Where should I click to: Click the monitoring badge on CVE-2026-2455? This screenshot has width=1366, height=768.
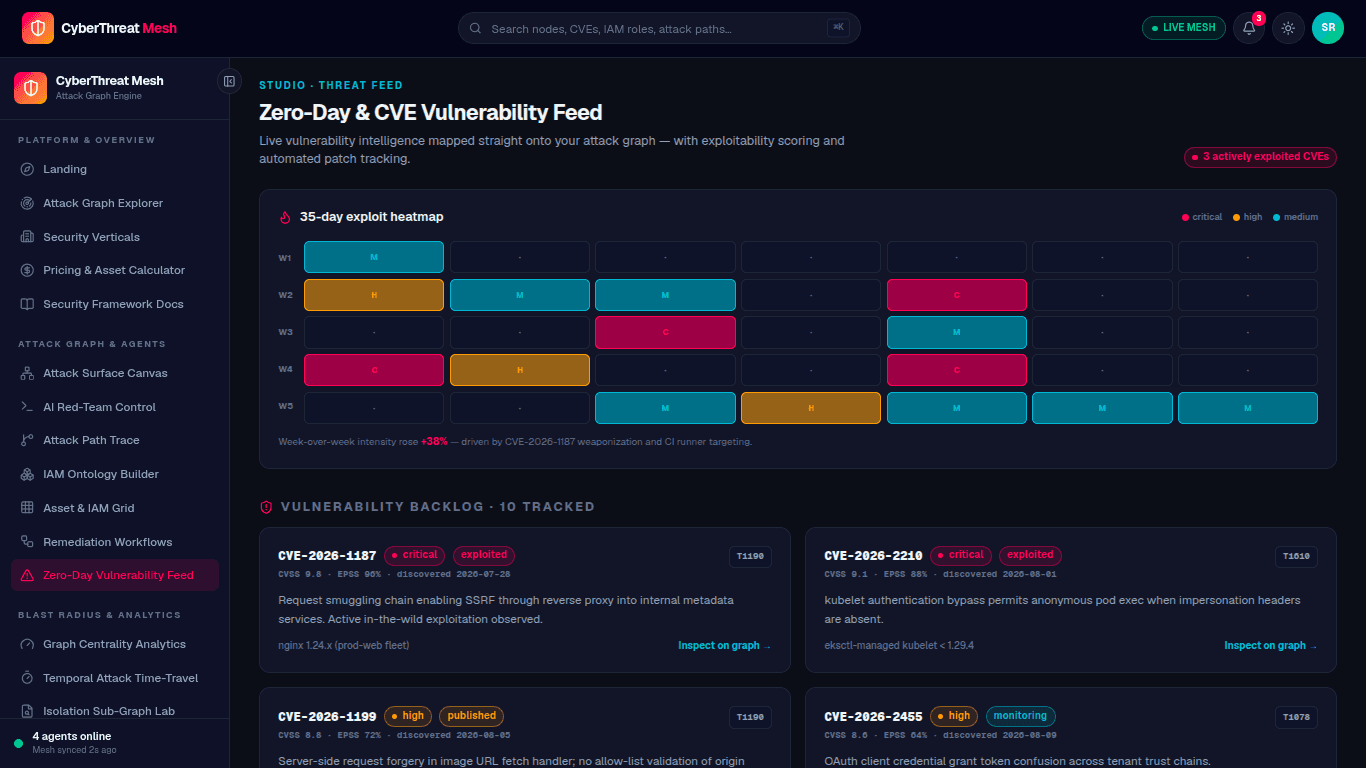pyautogui.click(x=1020, y=716)
